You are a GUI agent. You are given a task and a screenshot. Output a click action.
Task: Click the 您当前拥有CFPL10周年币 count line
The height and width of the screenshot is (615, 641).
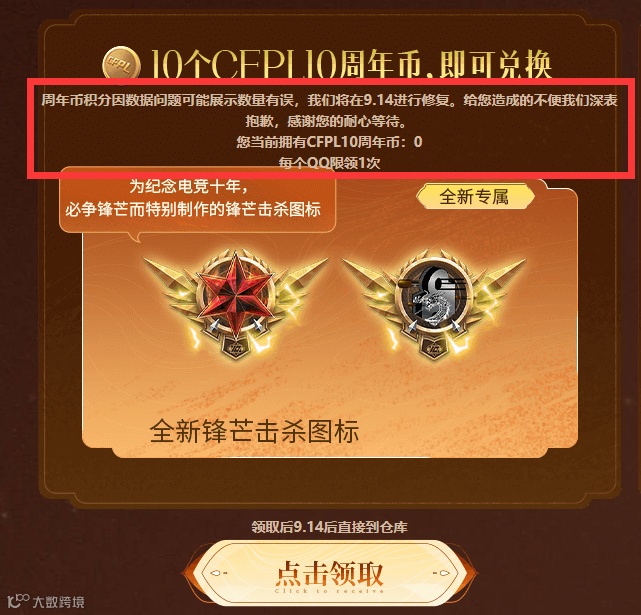[329, 142]
